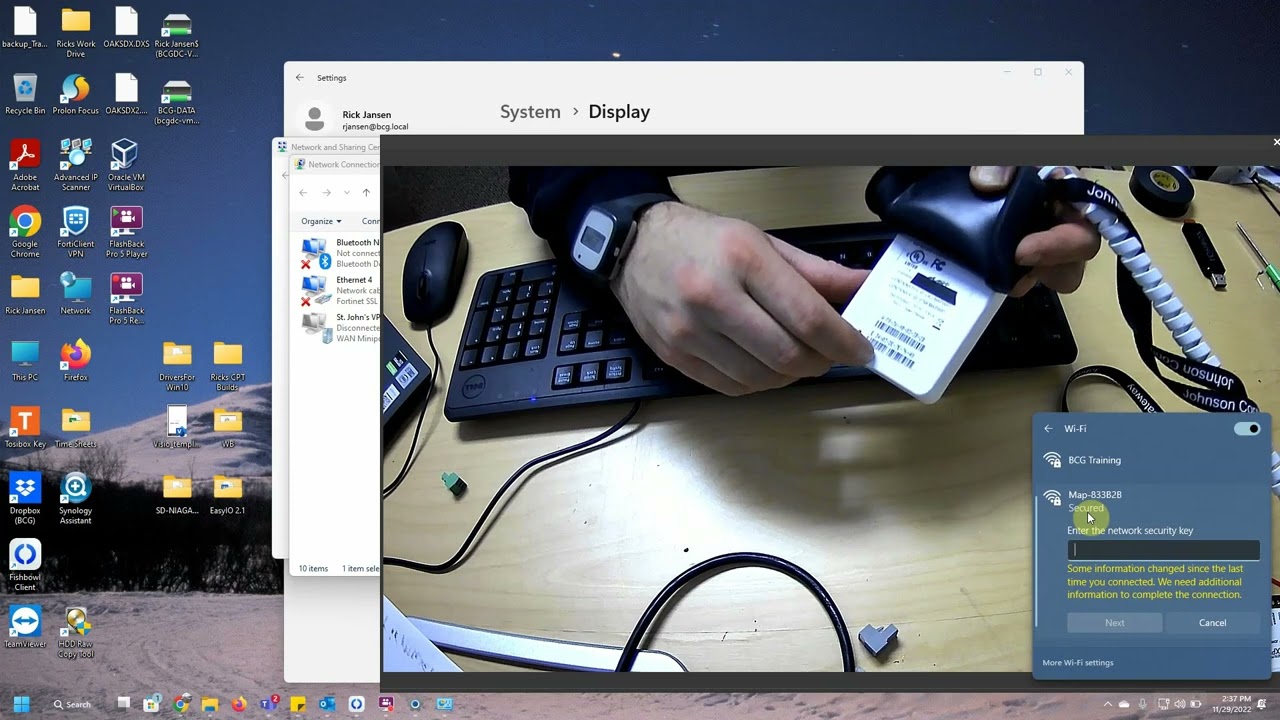Viewport: 1280px width, 720px height.
Task: Open the Recycle Bin desktop icon
Action: click(x=25, y=95)
